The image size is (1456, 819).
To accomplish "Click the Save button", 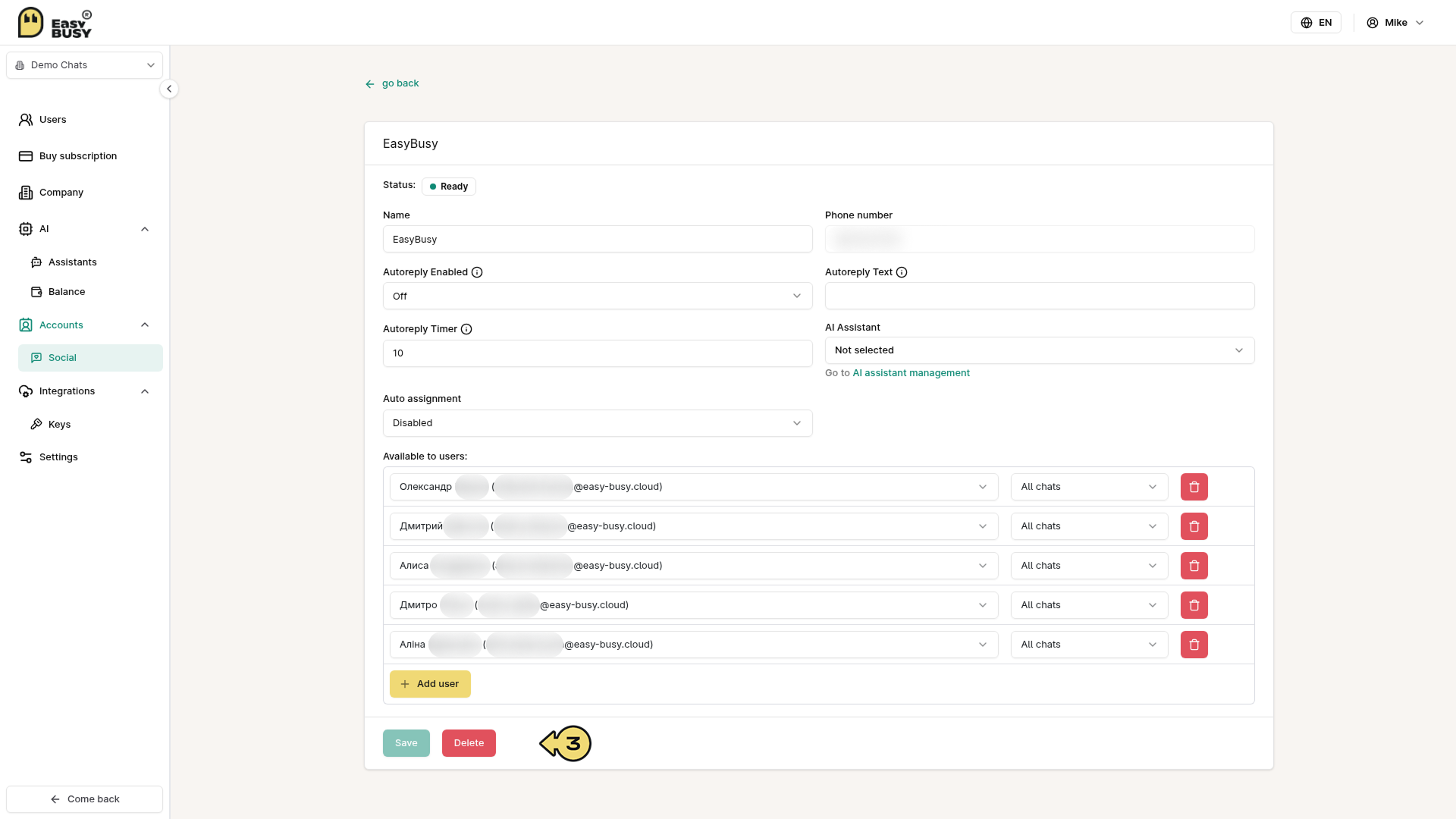I will 406,743.
